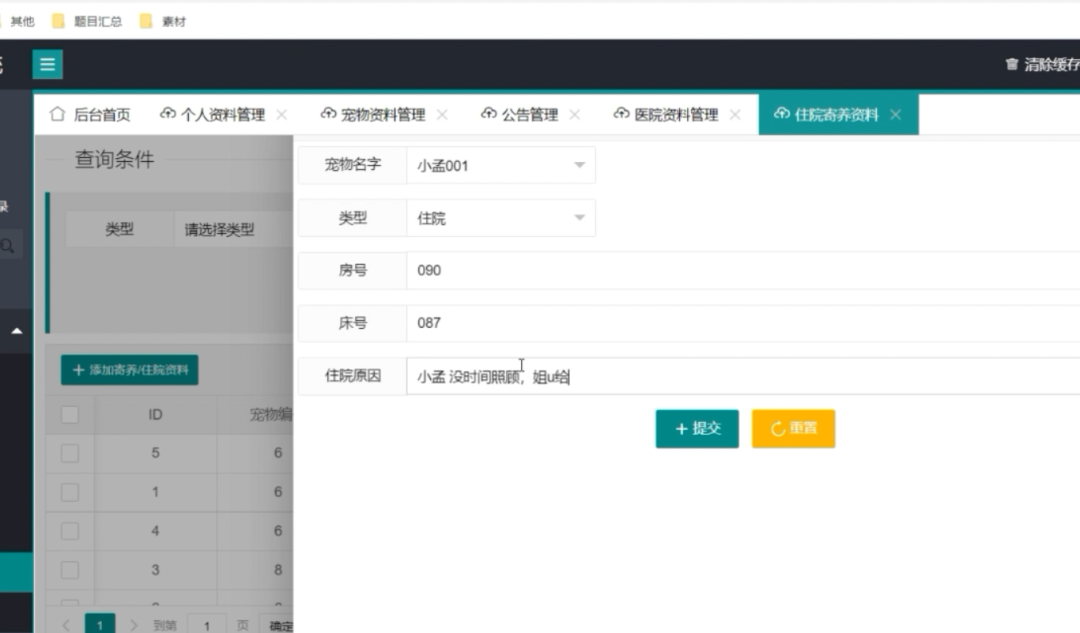Click the search magnifier icon in sidebar
Image resolution: width=1080 pixels, height=633 pixels.
click(8, 246)
